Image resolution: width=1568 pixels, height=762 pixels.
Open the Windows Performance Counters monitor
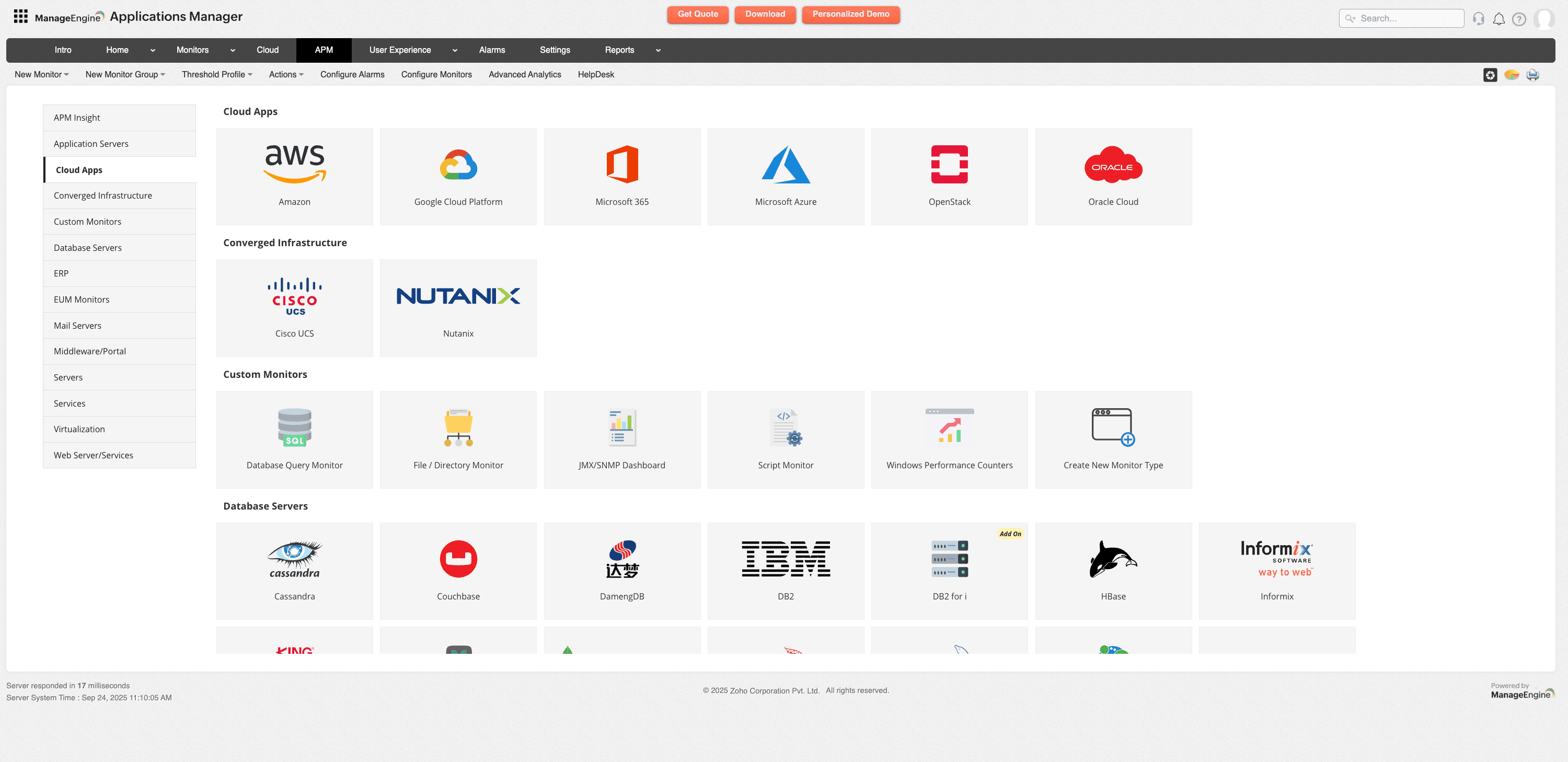950,439
